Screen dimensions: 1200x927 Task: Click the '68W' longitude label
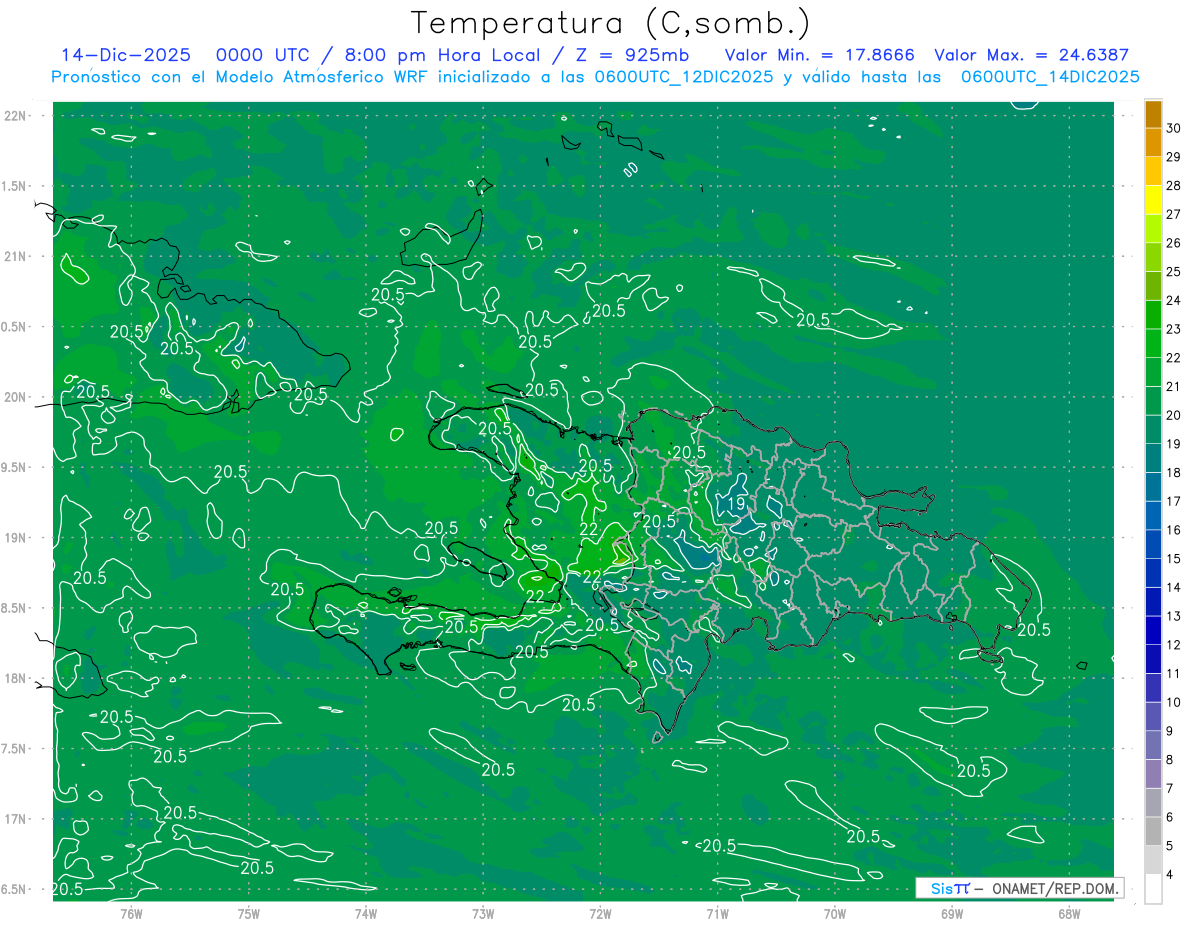click(1069, 913)
